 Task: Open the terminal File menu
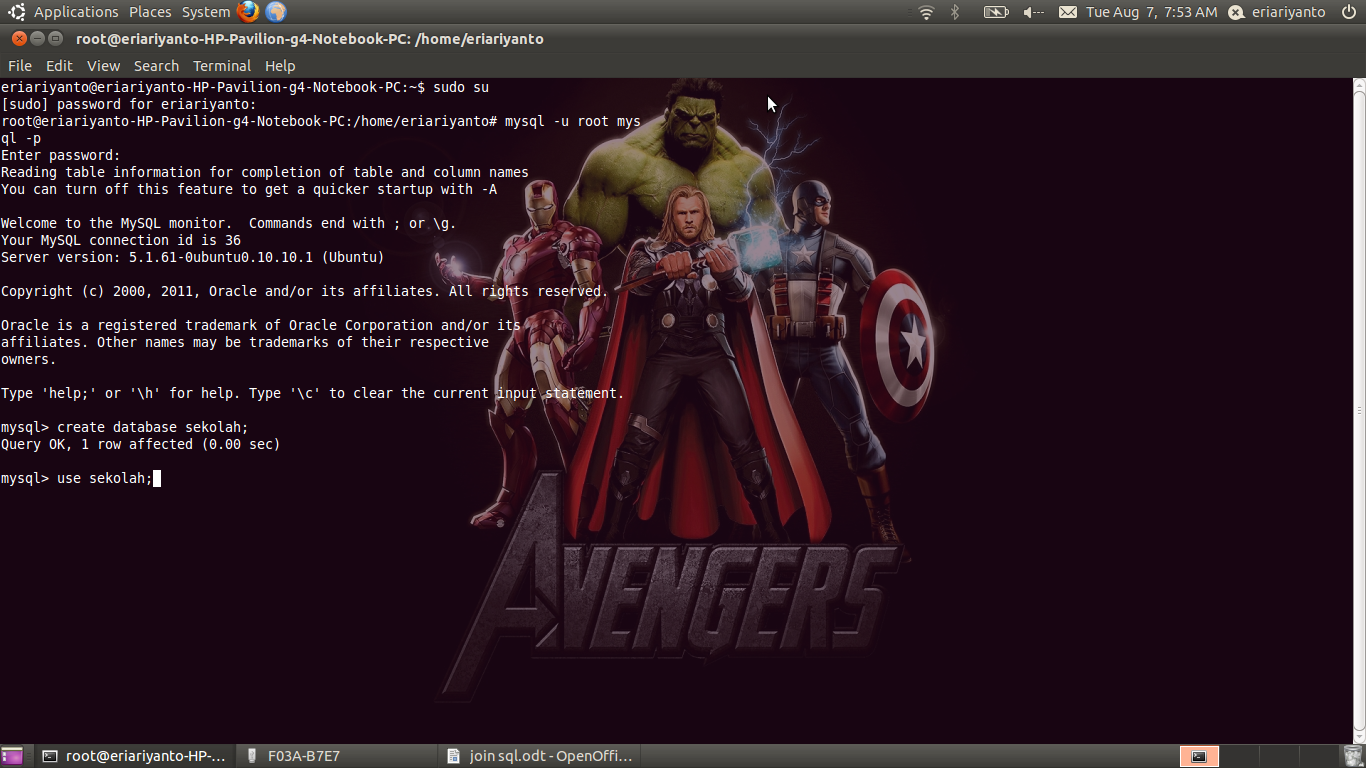(x=20, y=66)
